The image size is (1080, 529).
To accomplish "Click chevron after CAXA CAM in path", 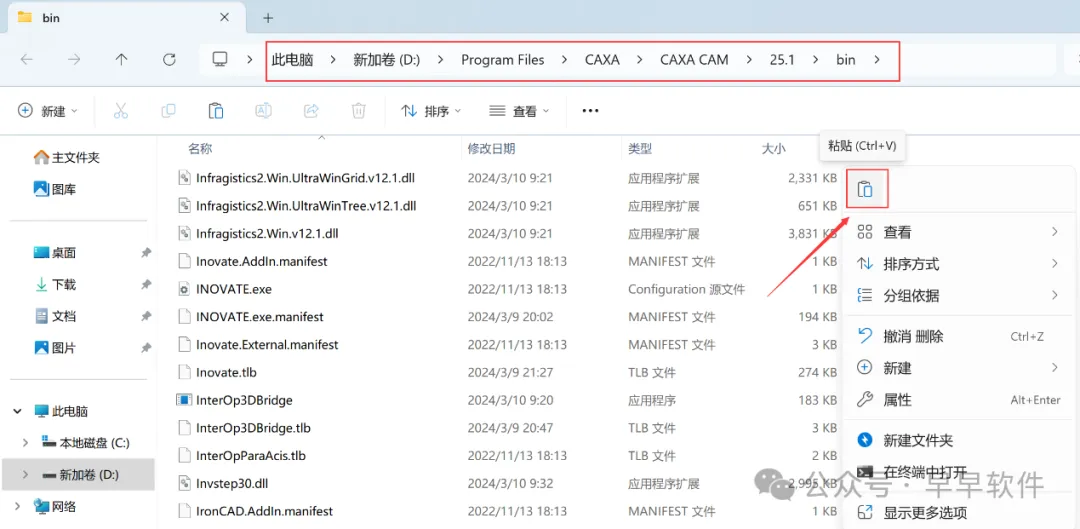I will click(x=749, y=60).
